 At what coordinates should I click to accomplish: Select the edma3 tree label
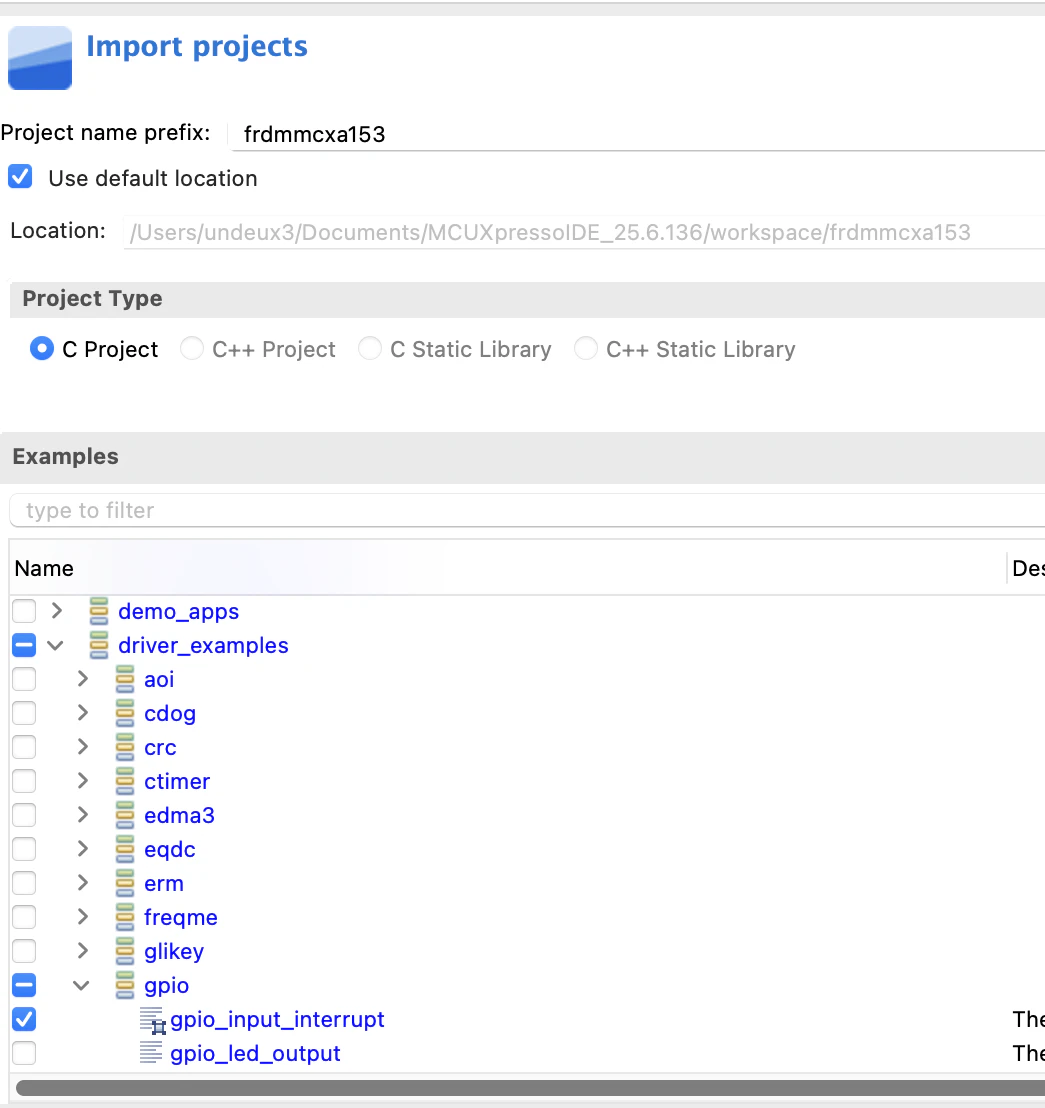[179, 815]
